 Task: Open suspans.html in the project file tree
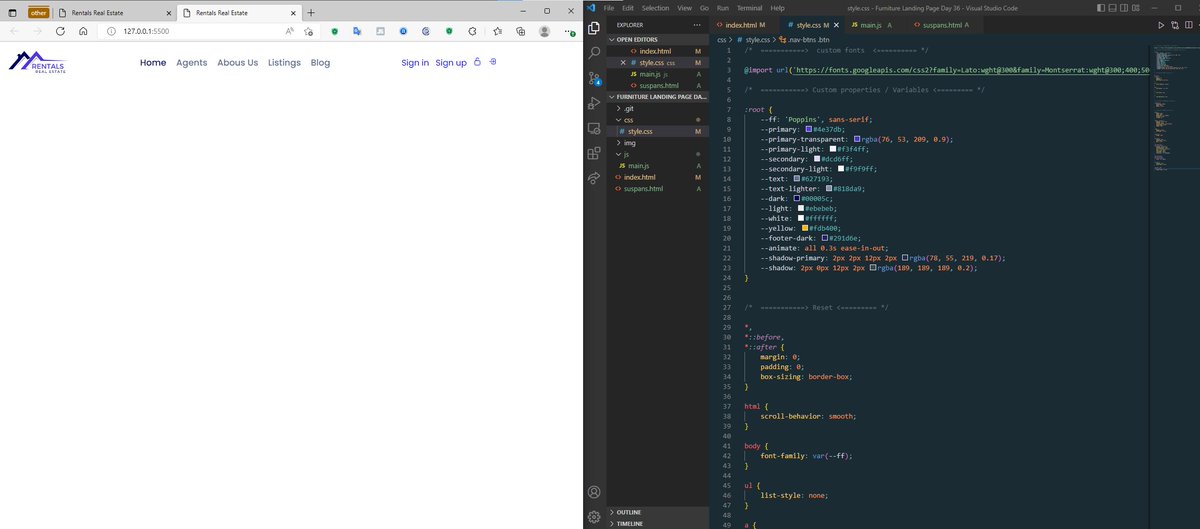point(660,188)
